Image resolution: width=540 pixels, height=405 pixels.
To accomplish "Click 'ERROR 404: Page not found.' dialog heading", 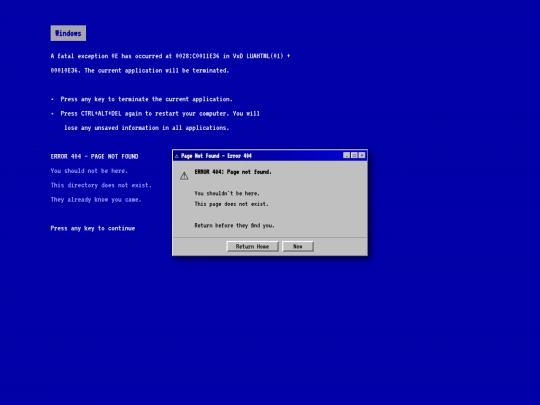I will click(x=233, y=172).
